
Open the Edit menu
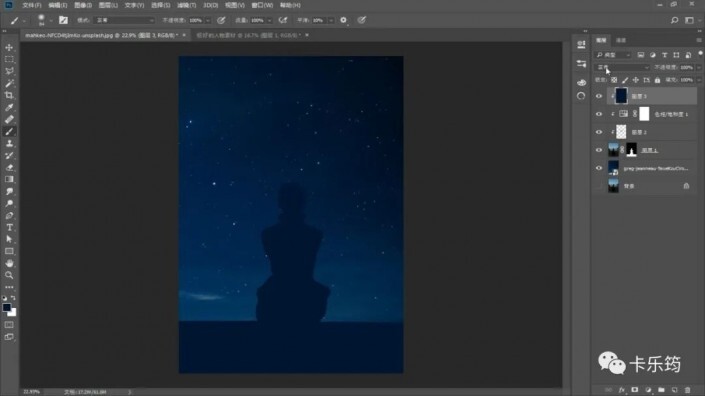(58, 5)
